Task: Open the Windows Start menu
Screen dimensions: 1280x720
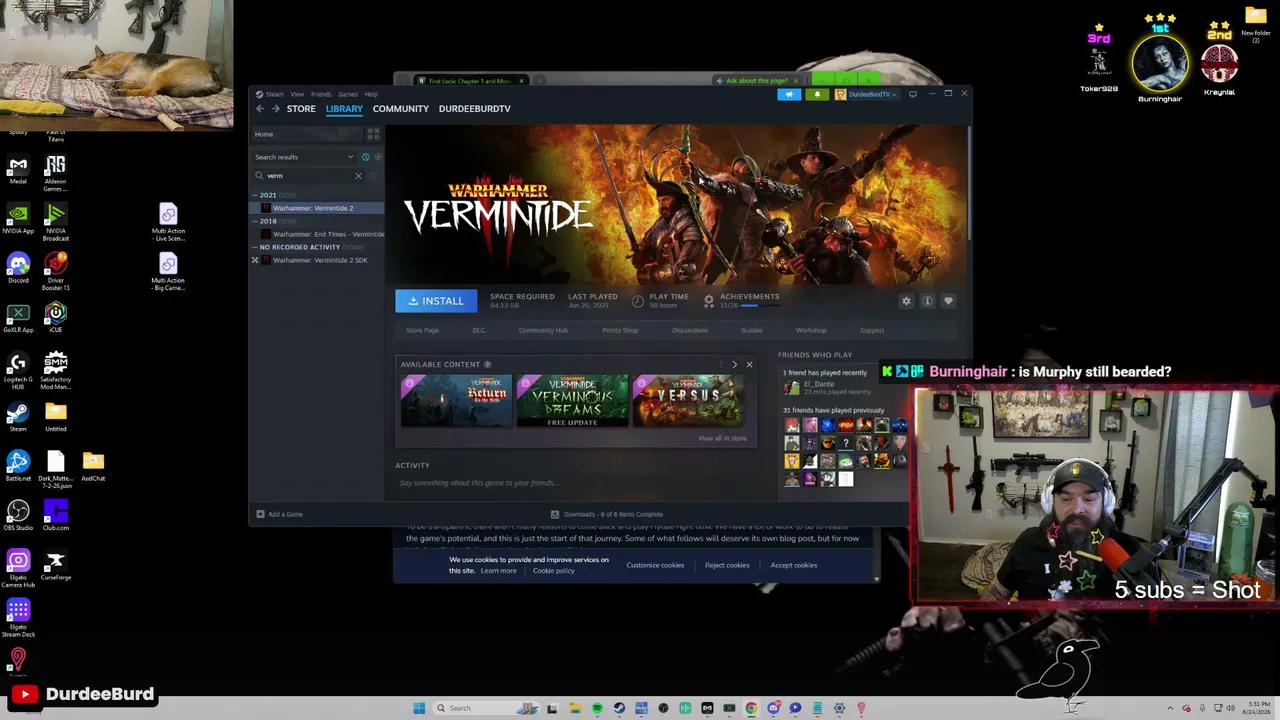Action: click(419, 708)
